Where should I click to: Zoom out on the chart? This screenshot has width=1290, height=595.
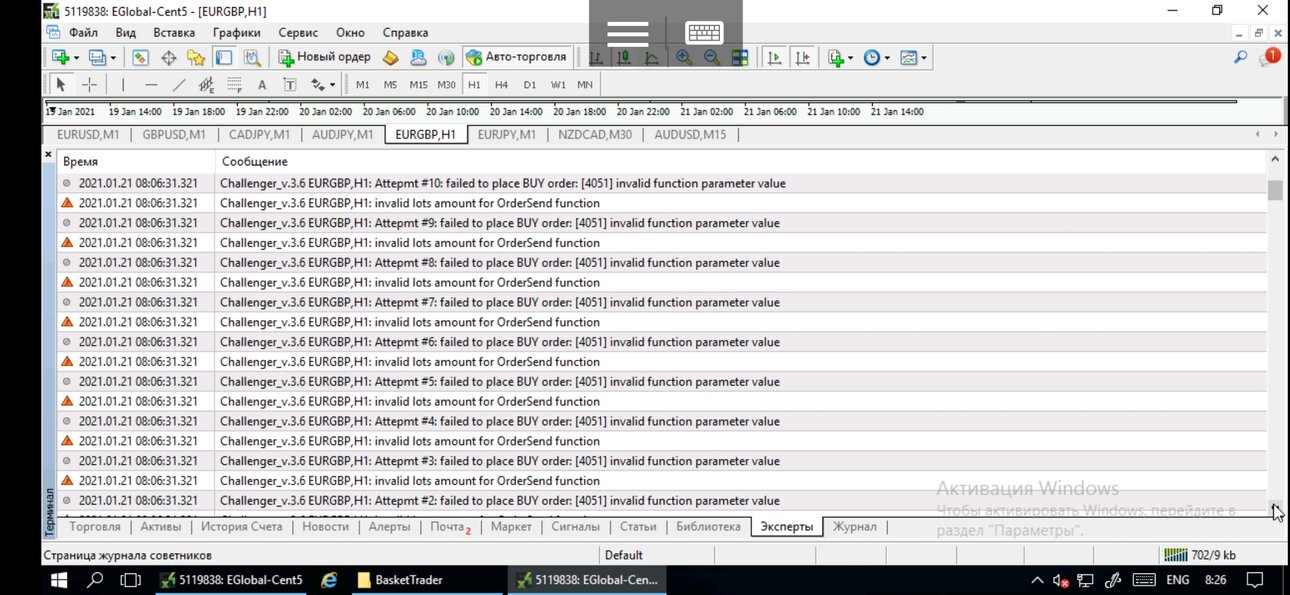(x=712, y=58)
